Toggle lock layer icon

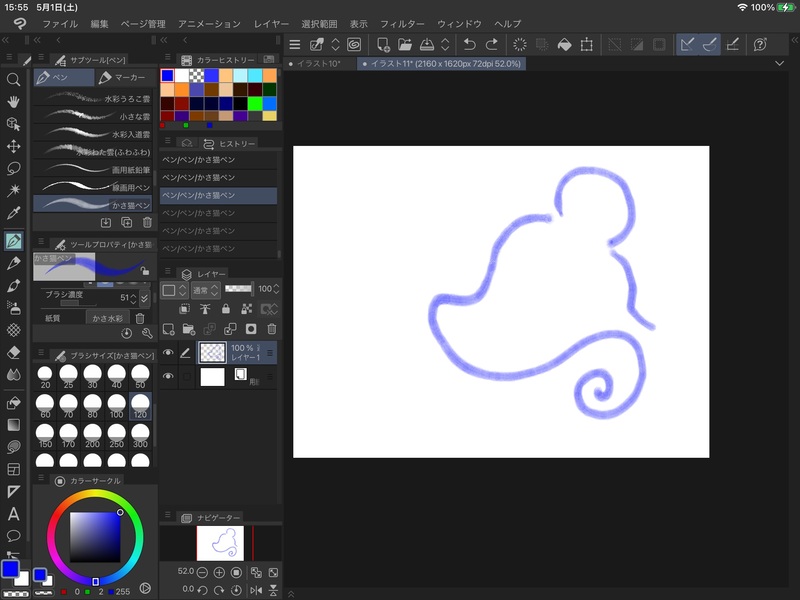226,309
